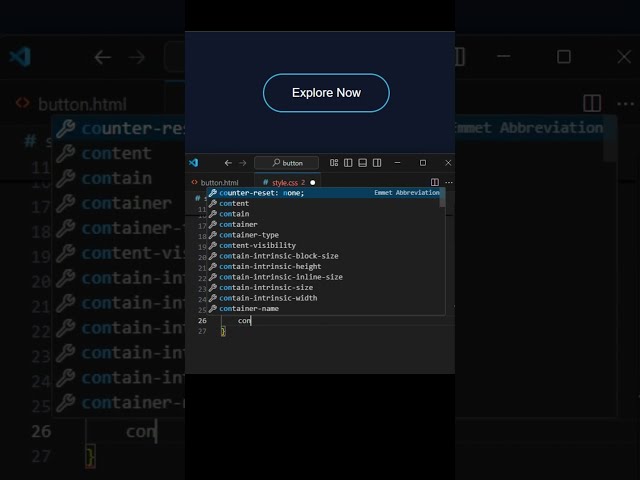Select the exact 'container' suggestion in the center list
Screen dimensions: 640x480
tap(323, 224)
